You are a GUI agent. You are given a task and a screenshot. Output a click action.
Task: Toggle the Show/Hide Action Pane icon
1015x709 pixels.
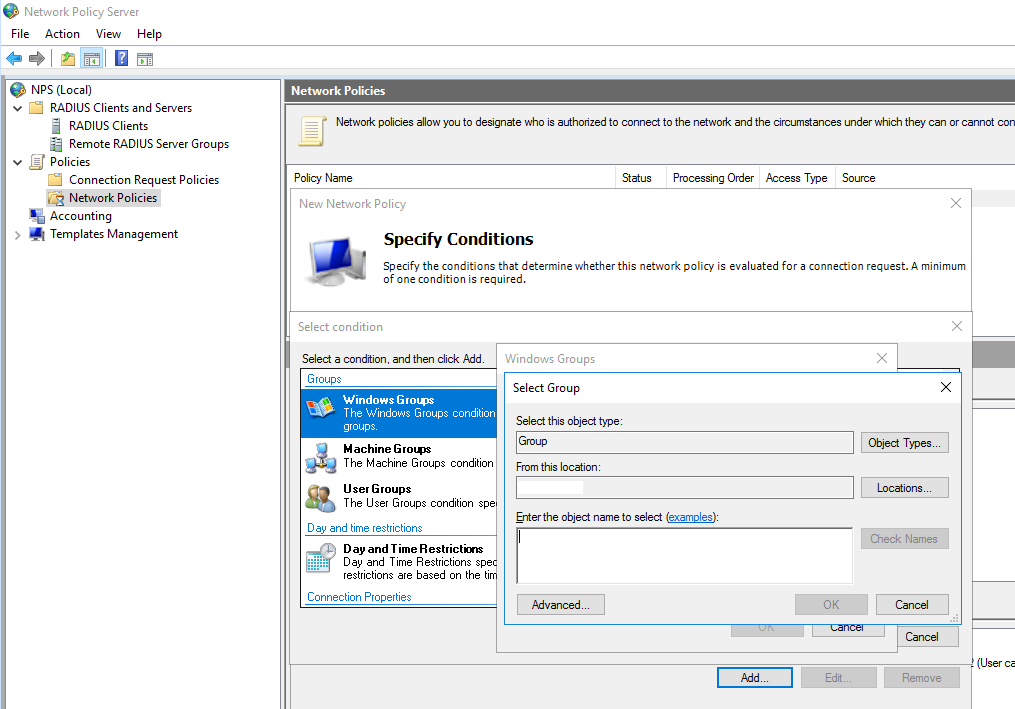pyautogui.click(x=145, y=59)
